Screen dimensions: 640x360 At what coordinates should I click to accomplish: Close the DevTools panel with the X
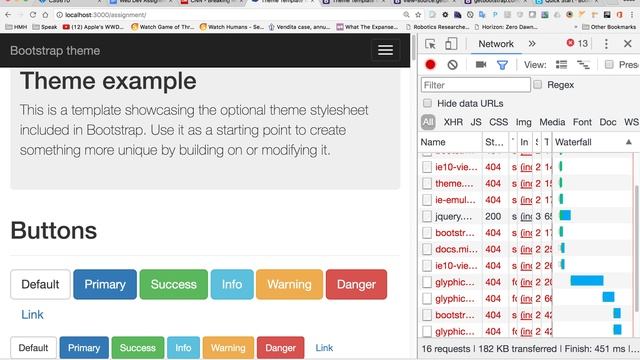click(x=628, y=44)
